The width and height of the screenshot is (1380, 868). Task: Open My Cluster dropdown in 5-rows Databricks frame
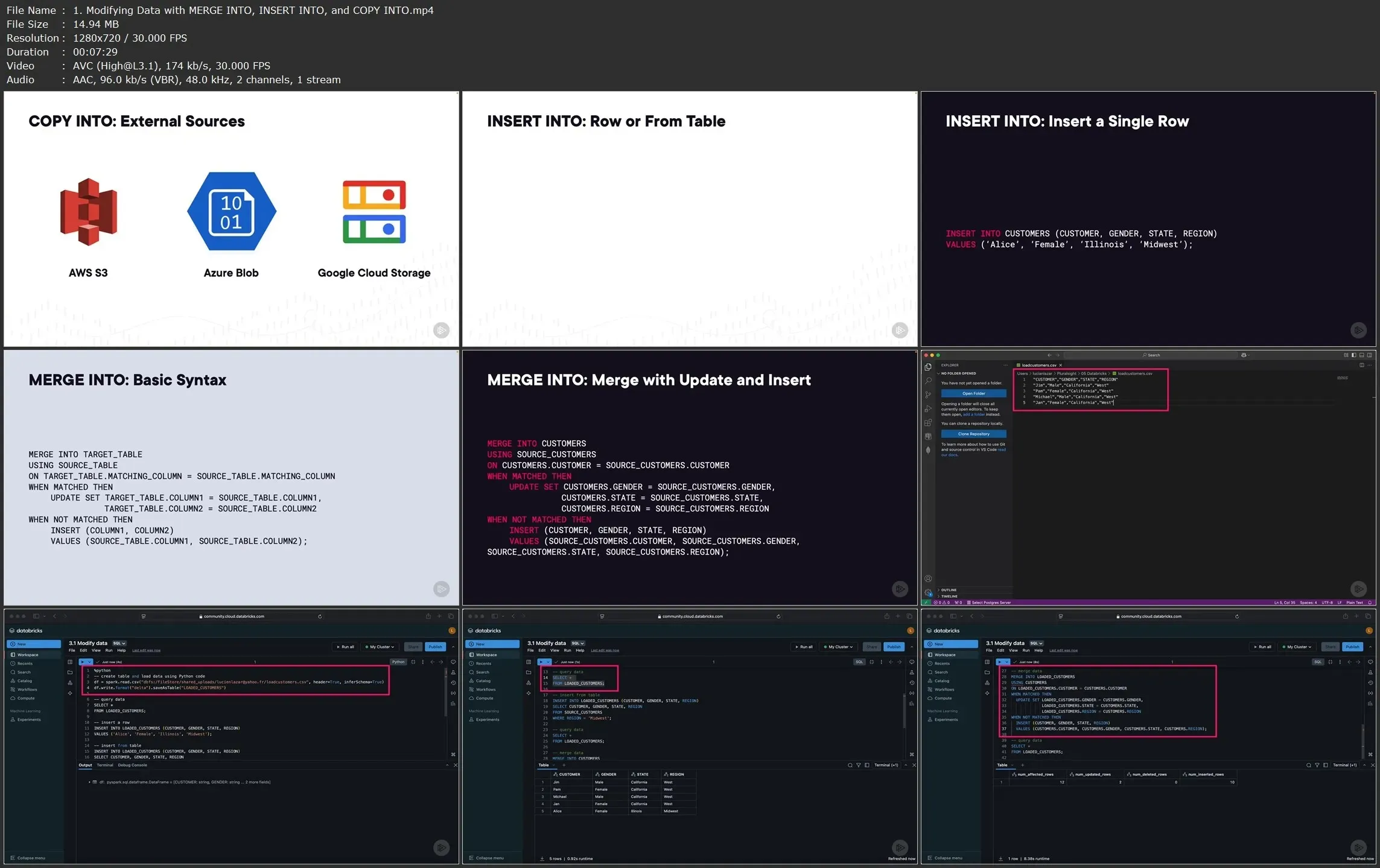pos(839,647)
